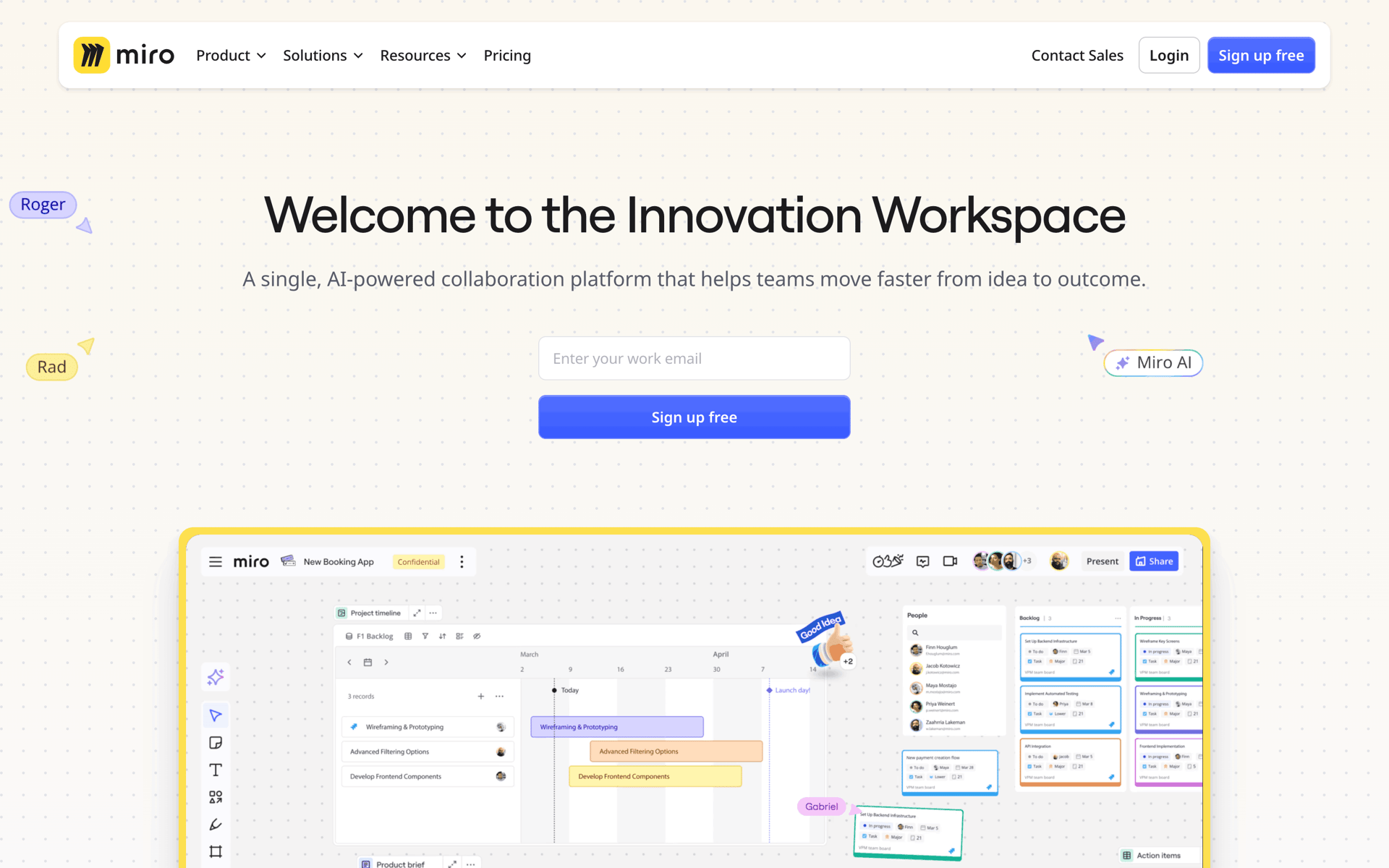Image resolution: width=1389 pixels, height=868 pixels.
Task: Select the Shapes tool
Action: pos(216,797)
